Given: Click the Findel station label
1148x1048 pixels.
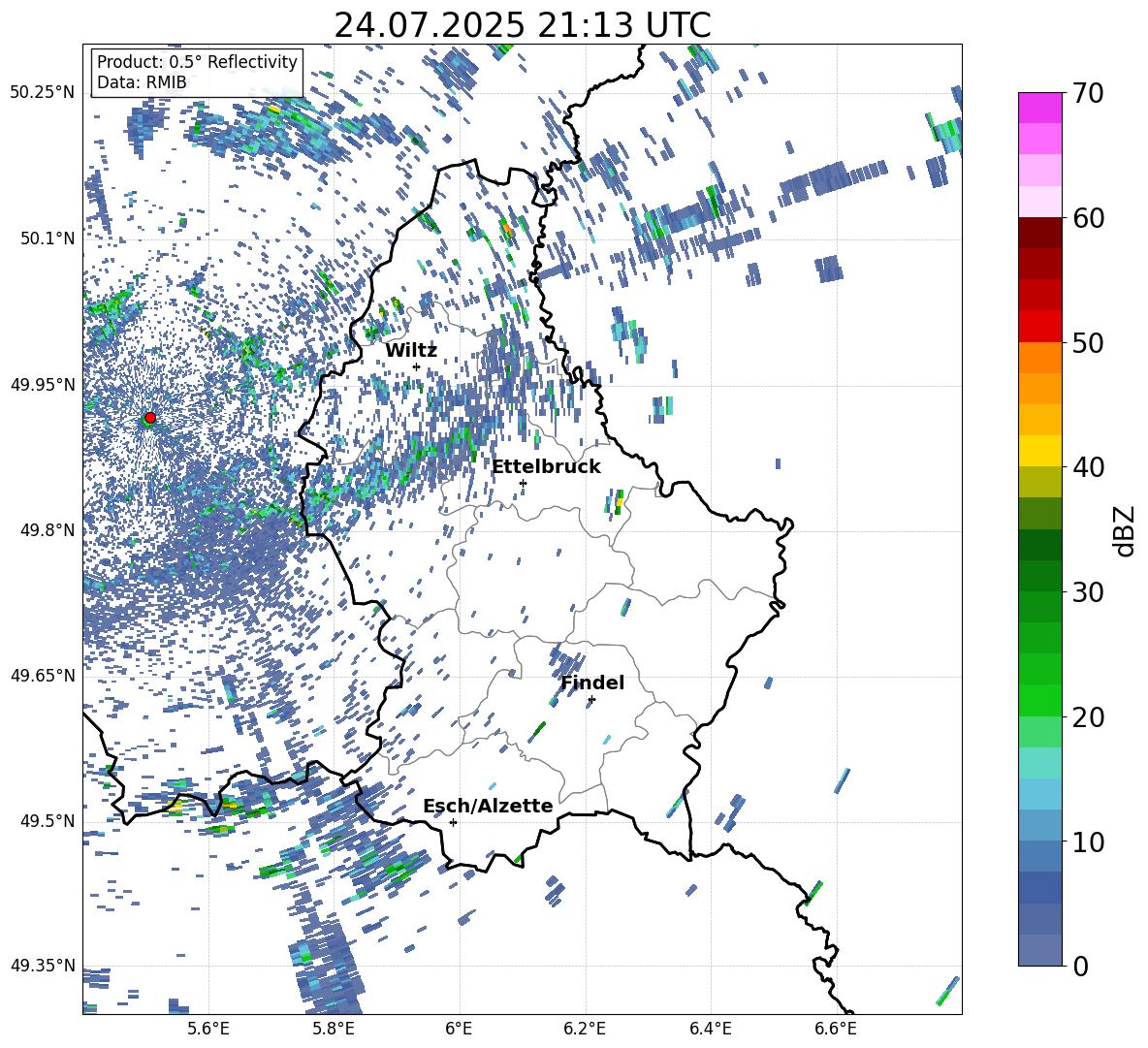Looking at the screenshot, I should point(592,683).
